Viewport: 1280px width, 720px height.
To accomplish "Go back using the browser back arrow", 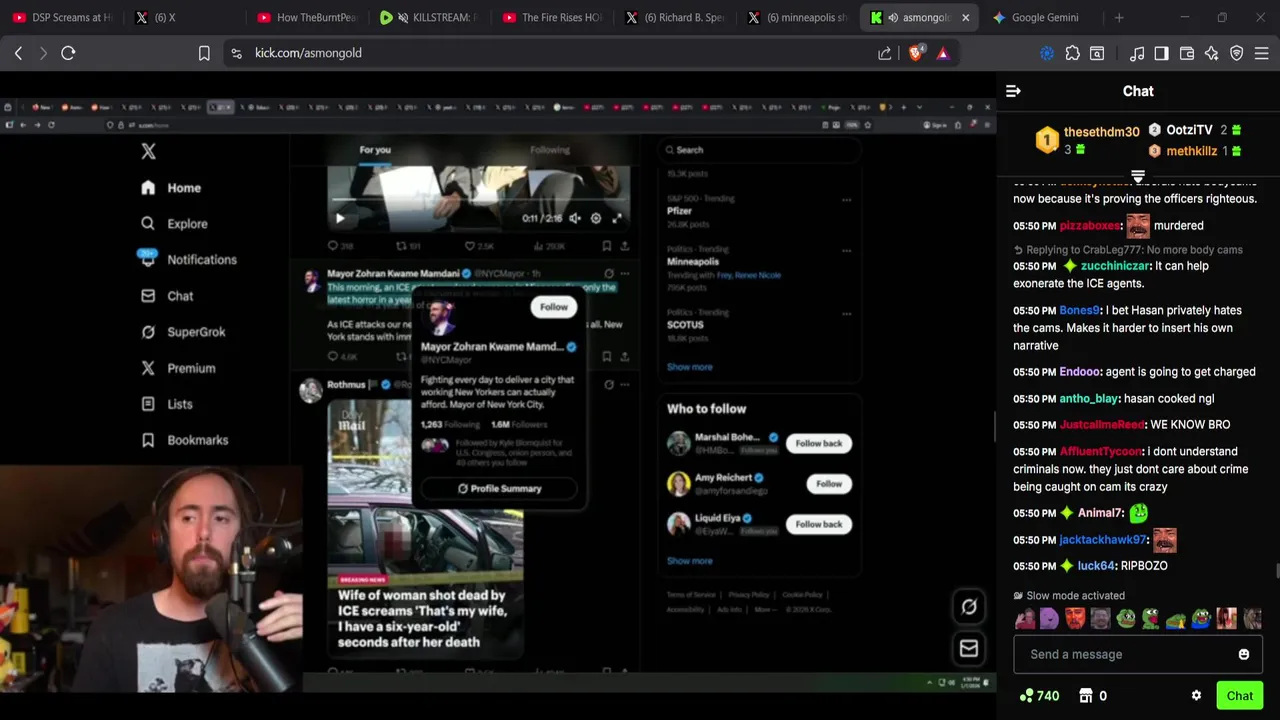I will pyautogui.click(x=18, y=53).
